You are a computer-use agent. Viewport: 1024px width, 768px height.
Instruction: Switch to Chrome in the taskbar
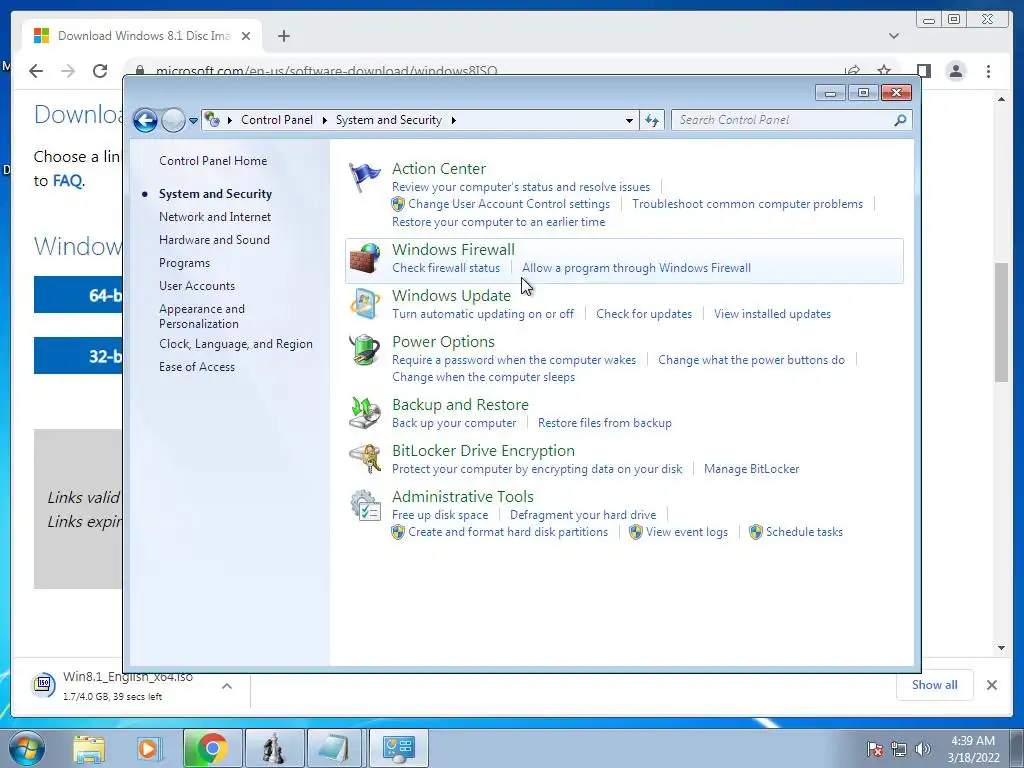pos(212,748)
